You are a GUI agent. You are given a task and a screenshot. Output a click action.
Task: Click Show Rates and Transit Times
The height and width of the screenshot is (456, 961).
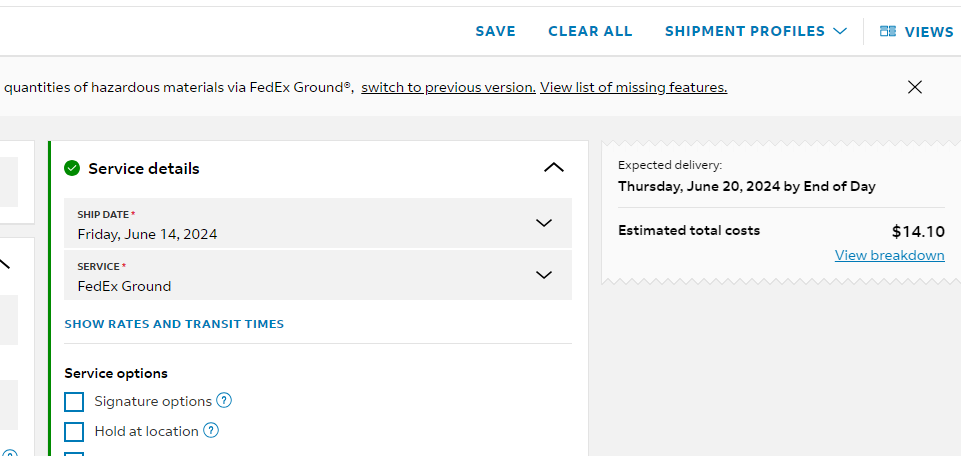(174, 324)
